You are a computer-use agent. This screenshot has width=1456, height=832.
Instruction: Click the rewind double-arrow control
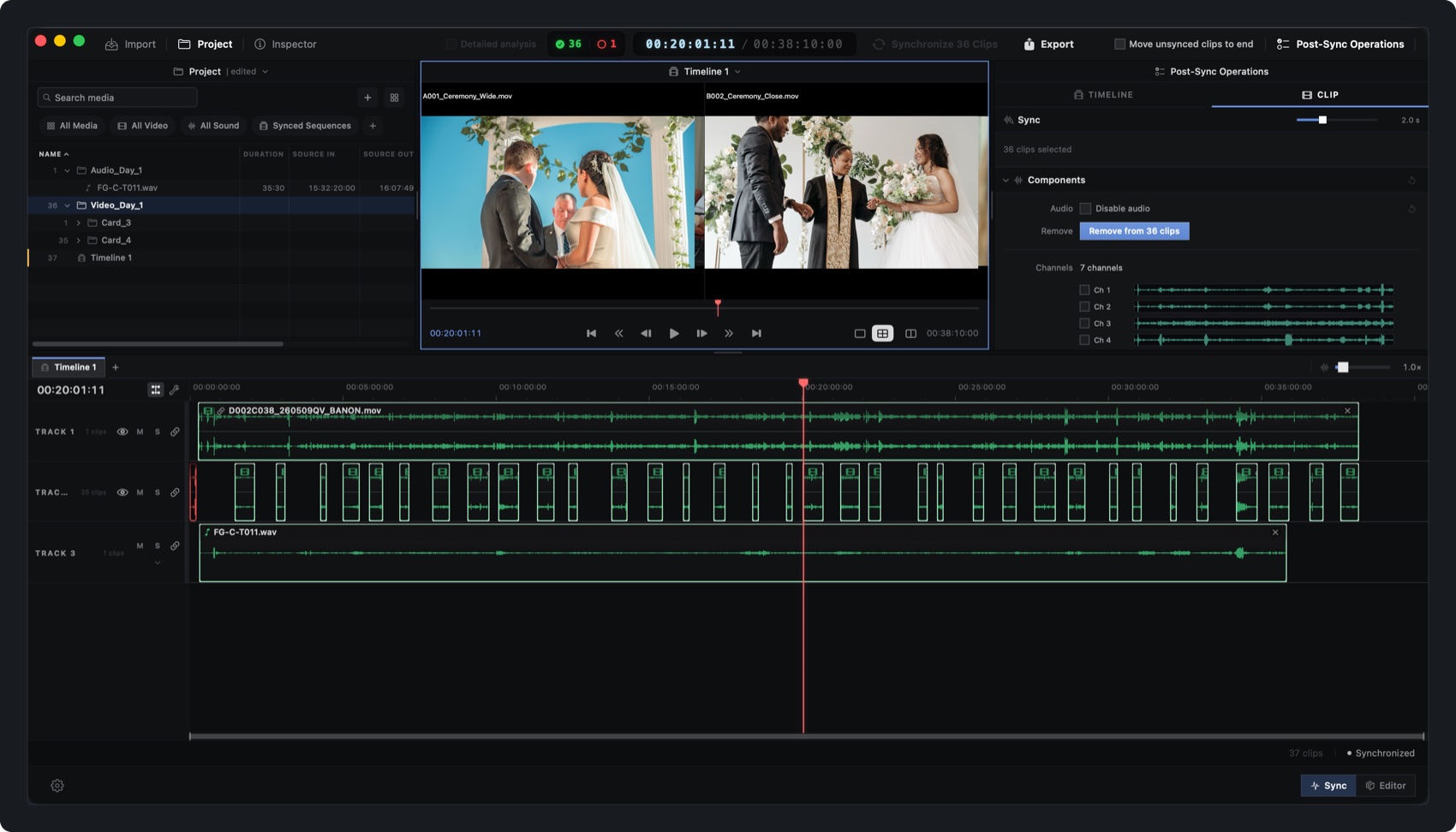pos(618,334)
